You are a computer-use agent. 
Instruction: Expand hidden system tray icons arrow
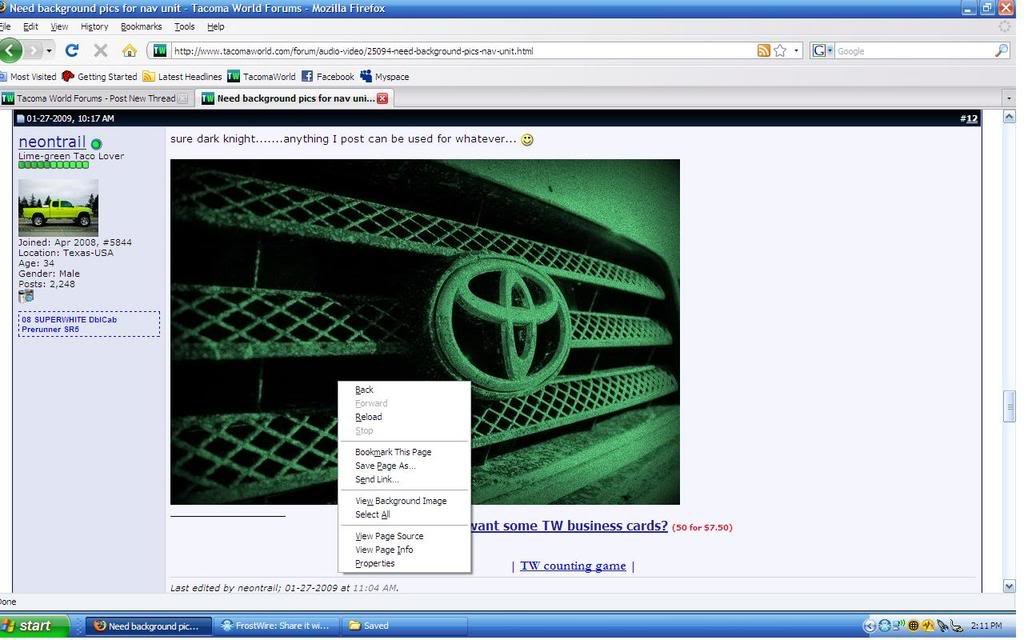pyautogui.click(x=869, y=626)
